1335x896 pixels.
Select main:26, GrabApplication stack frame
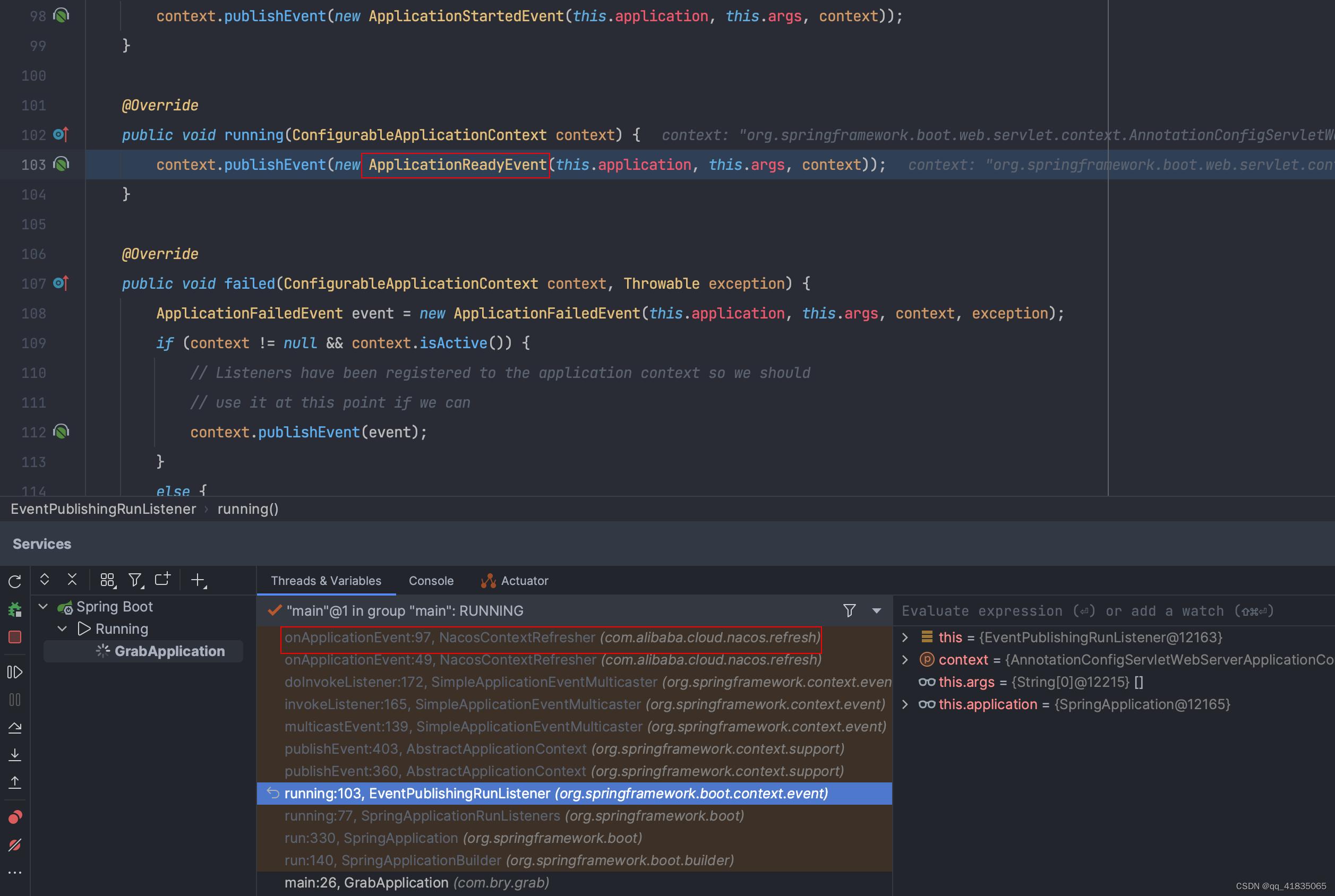(x=416, y=882)
